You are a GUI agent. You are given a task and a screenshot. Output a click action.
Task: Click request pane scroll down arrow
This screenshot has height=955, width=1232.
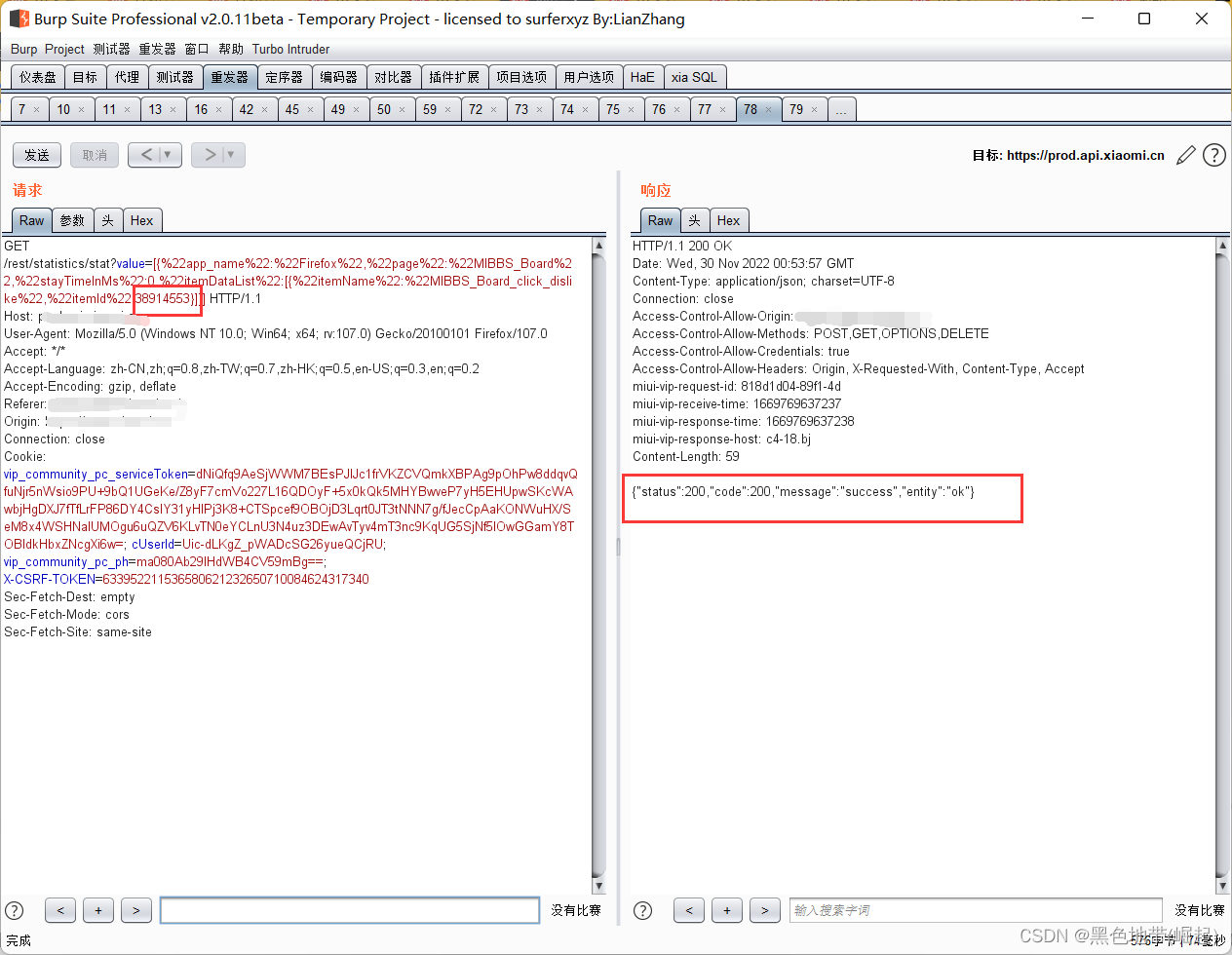[x=598, y=886]
